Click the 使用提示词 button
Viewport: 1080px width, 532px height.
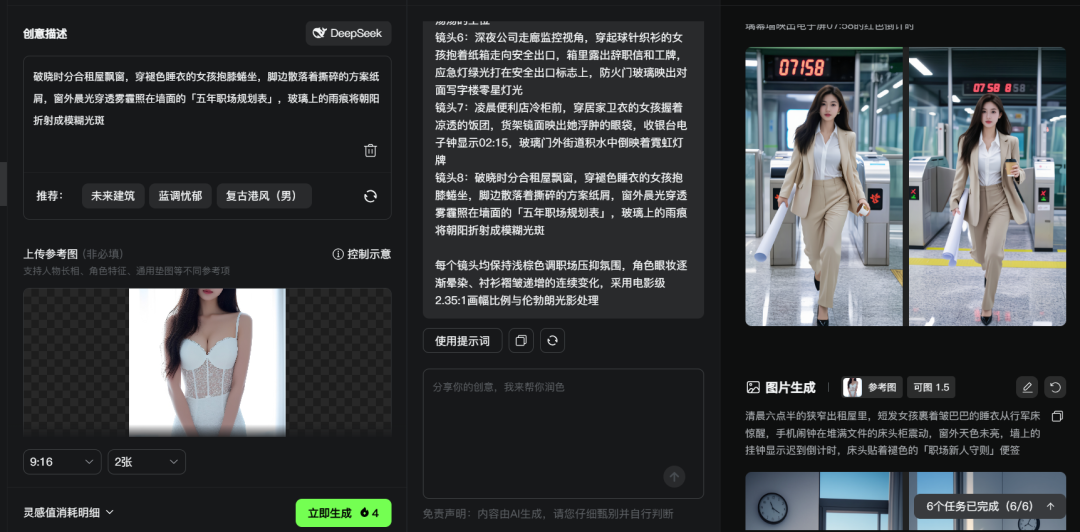pyautogui.click(x=462, y=341)
